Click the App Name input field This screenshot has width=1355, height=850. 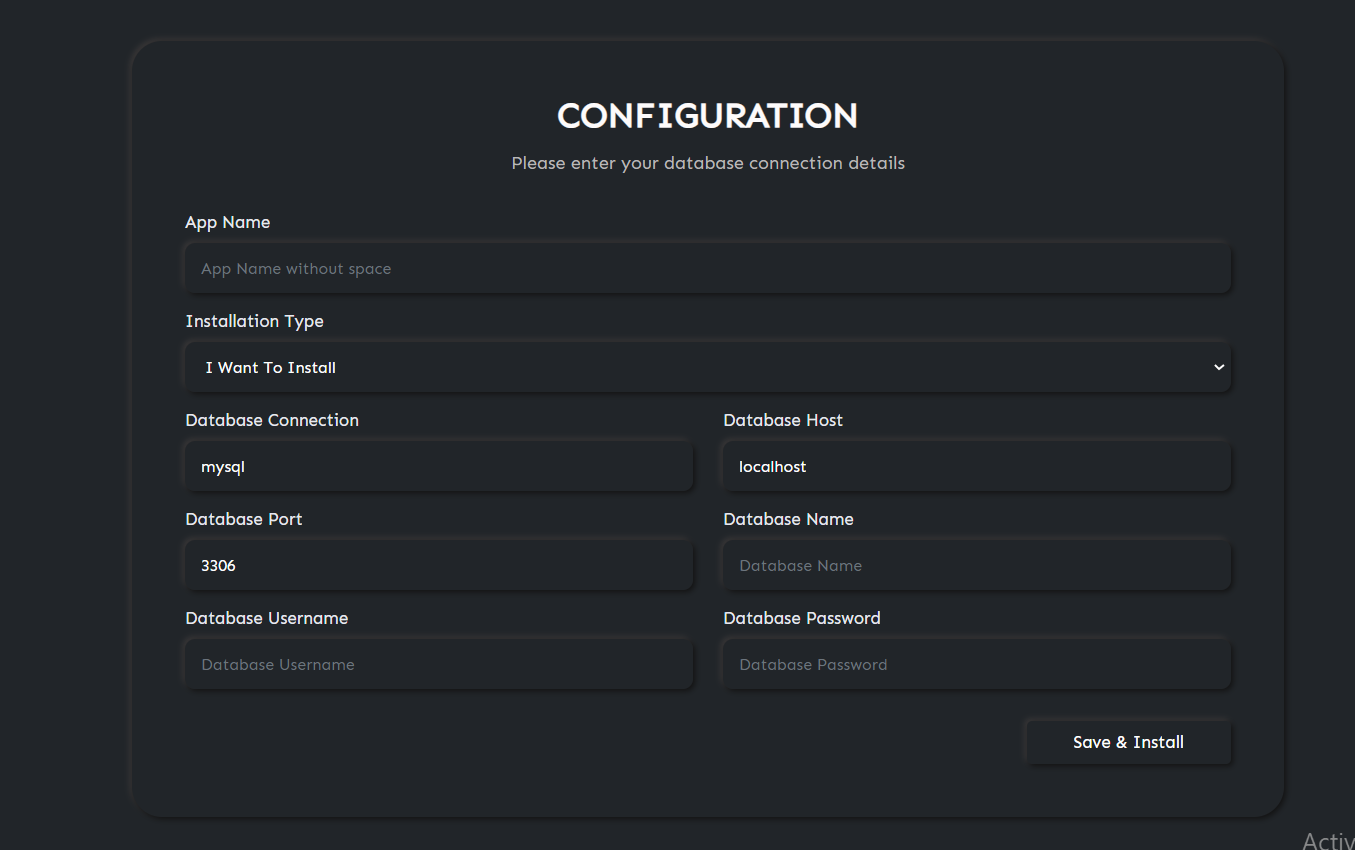707,269
